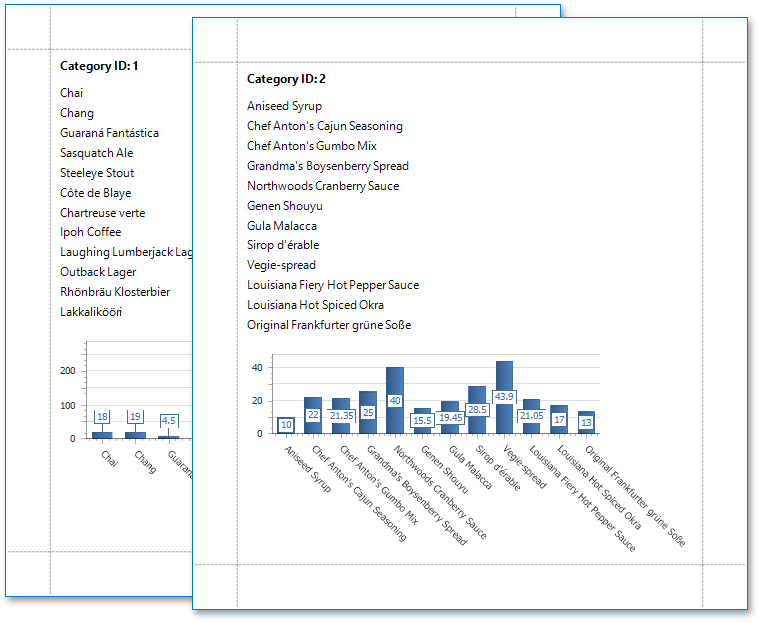Select Aniseed Syrup in the product list
The image size is (759, 622).
(x=284, y=106)
